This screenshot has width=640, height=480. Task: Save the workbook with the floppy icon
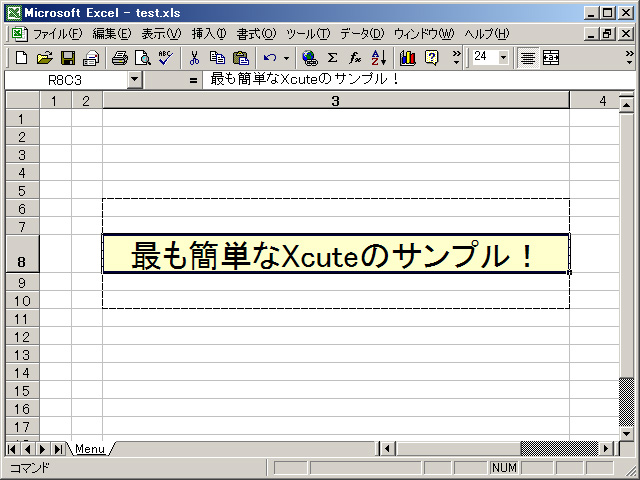coord(68,58)
